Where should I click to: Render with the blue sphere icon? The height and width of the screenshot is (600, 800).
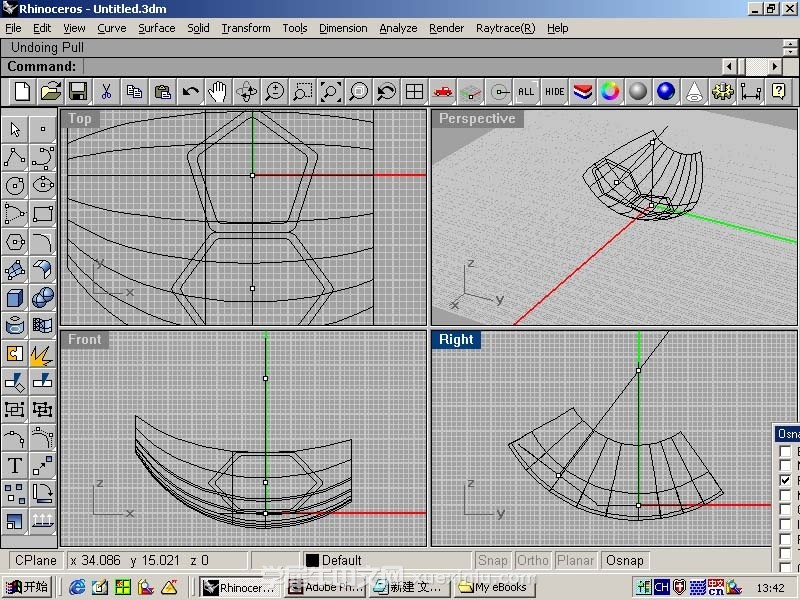click(666, 92)
